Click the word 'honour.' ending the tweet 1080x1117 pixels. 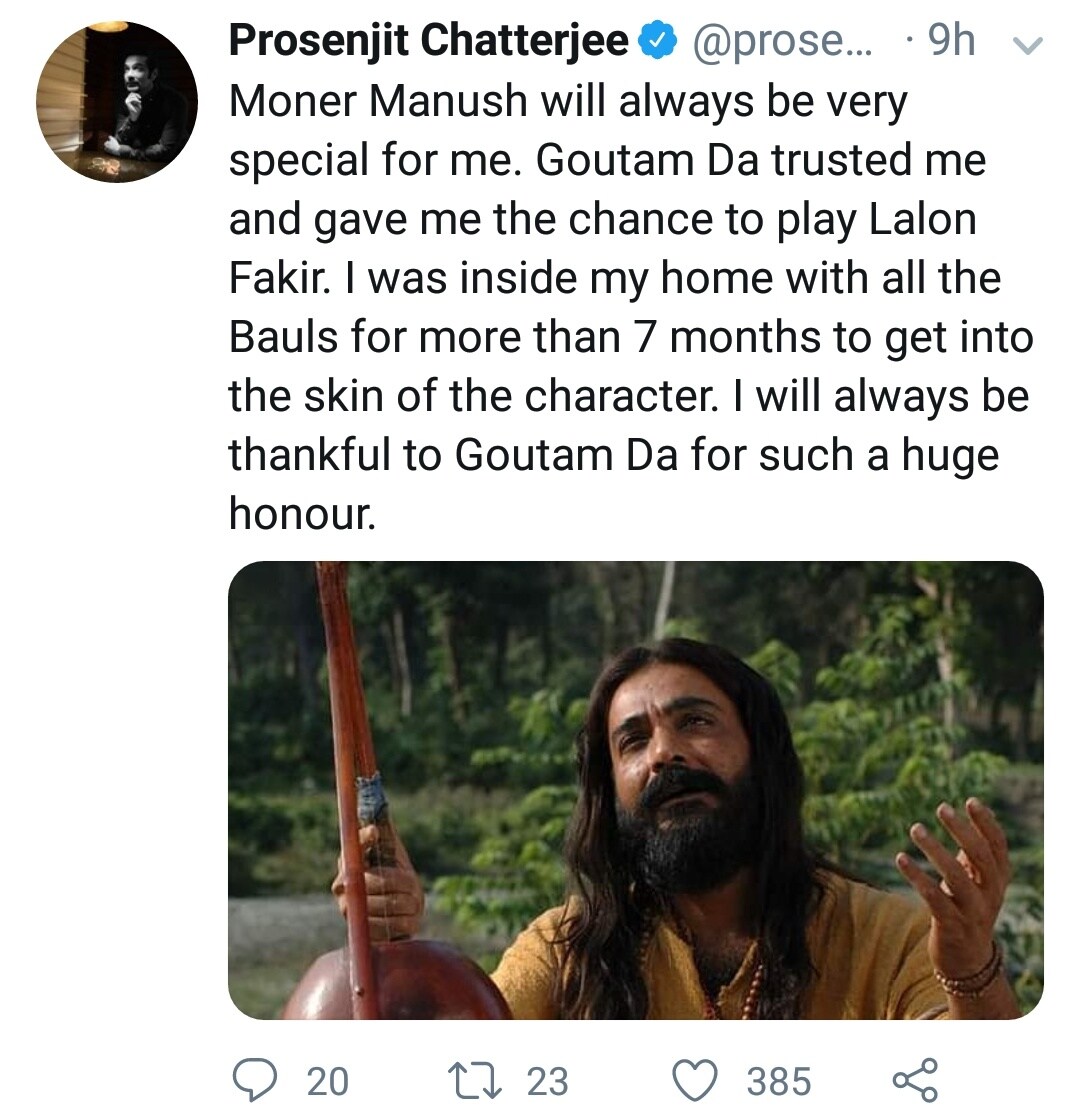point(302,514)
